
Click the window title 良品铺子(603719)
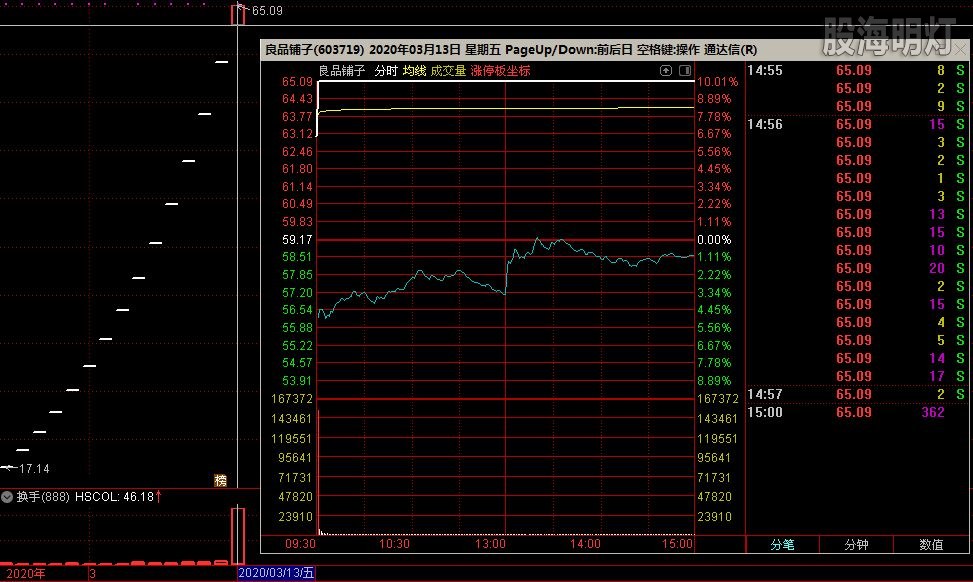(x=315, y=50)
